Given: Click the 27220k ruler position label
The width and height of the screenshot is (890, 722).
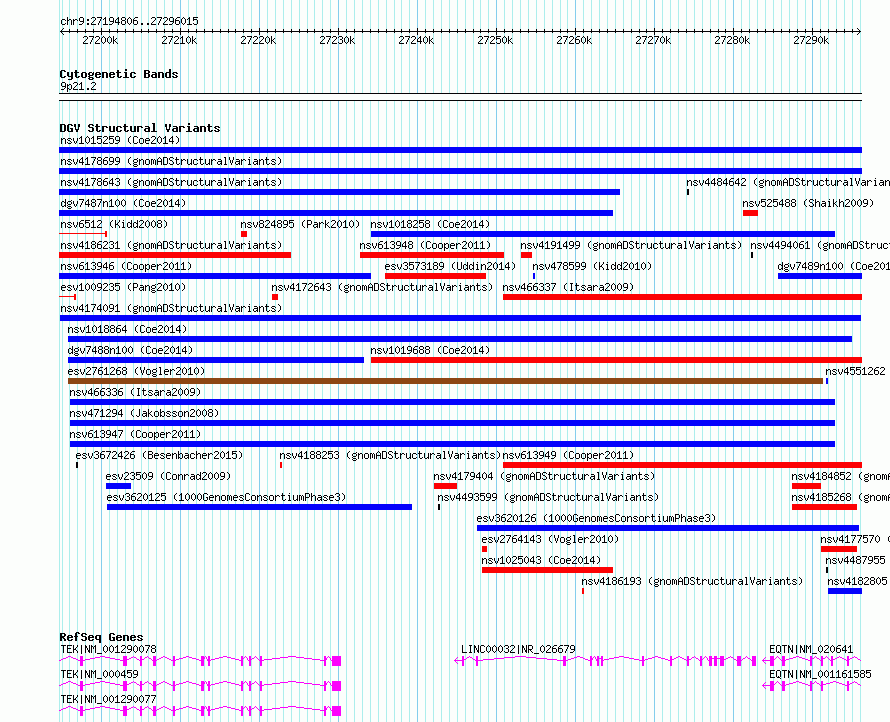Looking at the screenshot, I should click(x=258, y=40).
